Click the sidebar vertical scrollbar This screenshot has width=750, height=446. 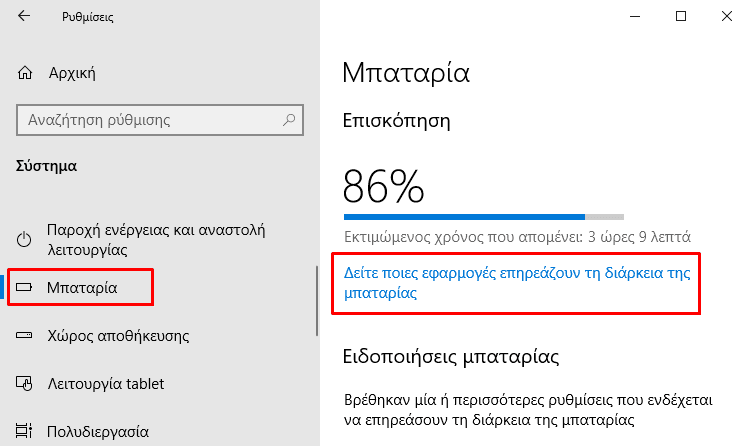point(317,301)
